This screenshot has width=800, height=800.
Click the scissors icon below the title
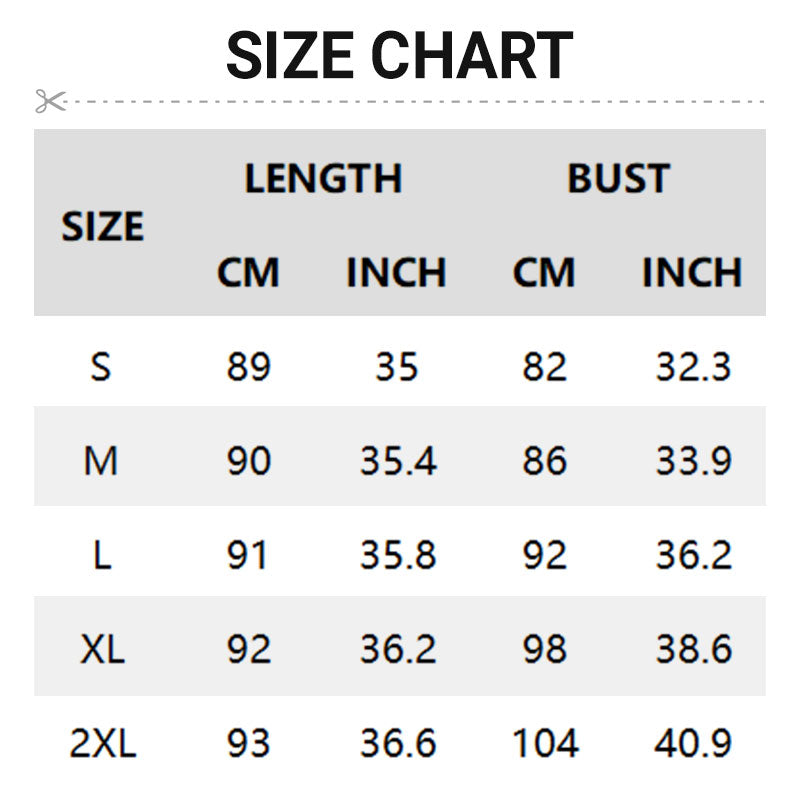click(x=49, y=101)
